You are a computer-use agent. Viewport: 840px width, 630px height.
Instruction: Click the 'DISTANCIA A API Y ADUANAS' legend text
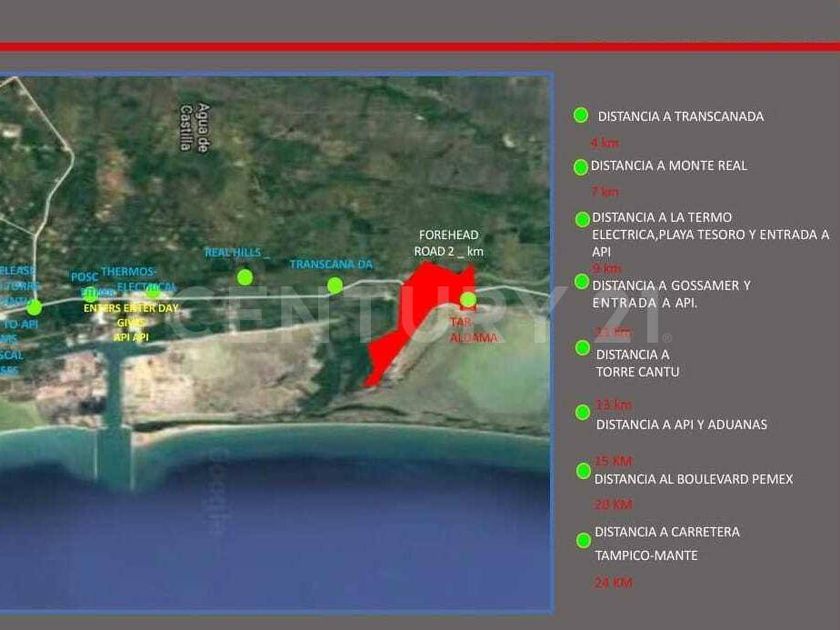tap(681, 424)
